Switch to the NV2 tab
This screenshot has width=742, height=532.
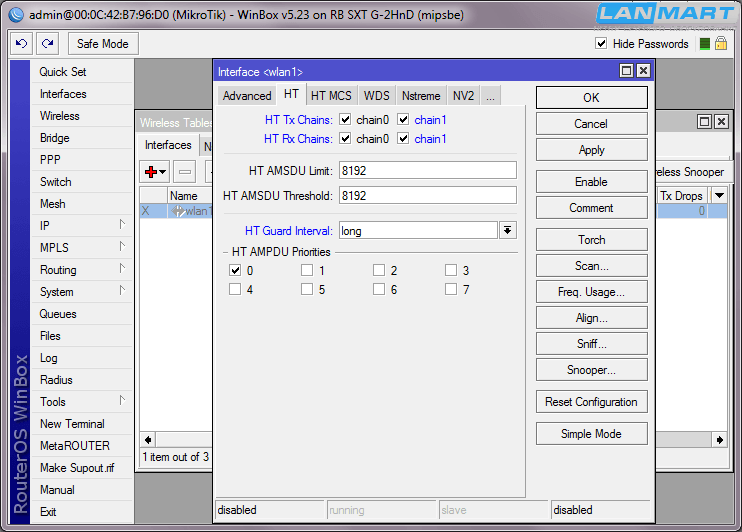(x=463, y=96)
